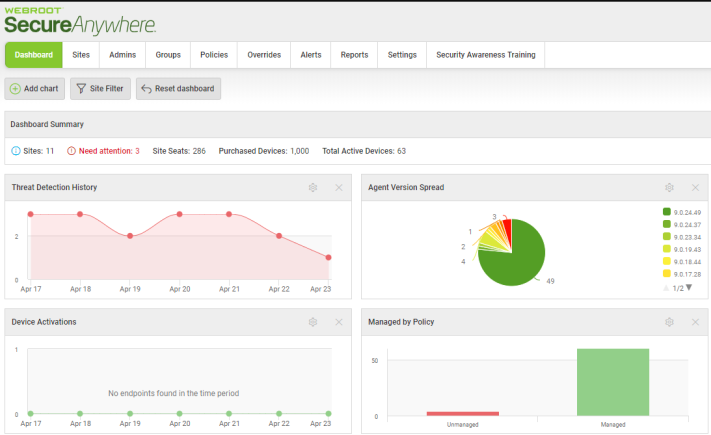This screenshot has height=435, width=711.
Task: Go to the Reports tab
Action: click(x=354, y=55)
